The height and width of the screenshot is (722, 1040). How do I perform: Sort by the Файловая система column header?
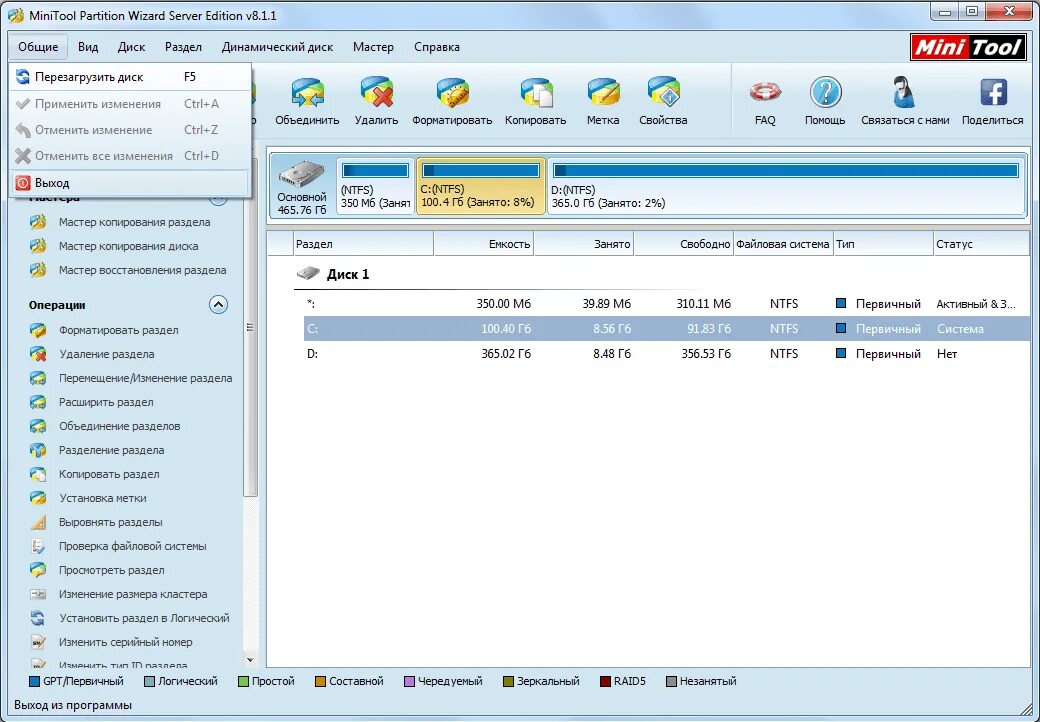click(783, 244)
